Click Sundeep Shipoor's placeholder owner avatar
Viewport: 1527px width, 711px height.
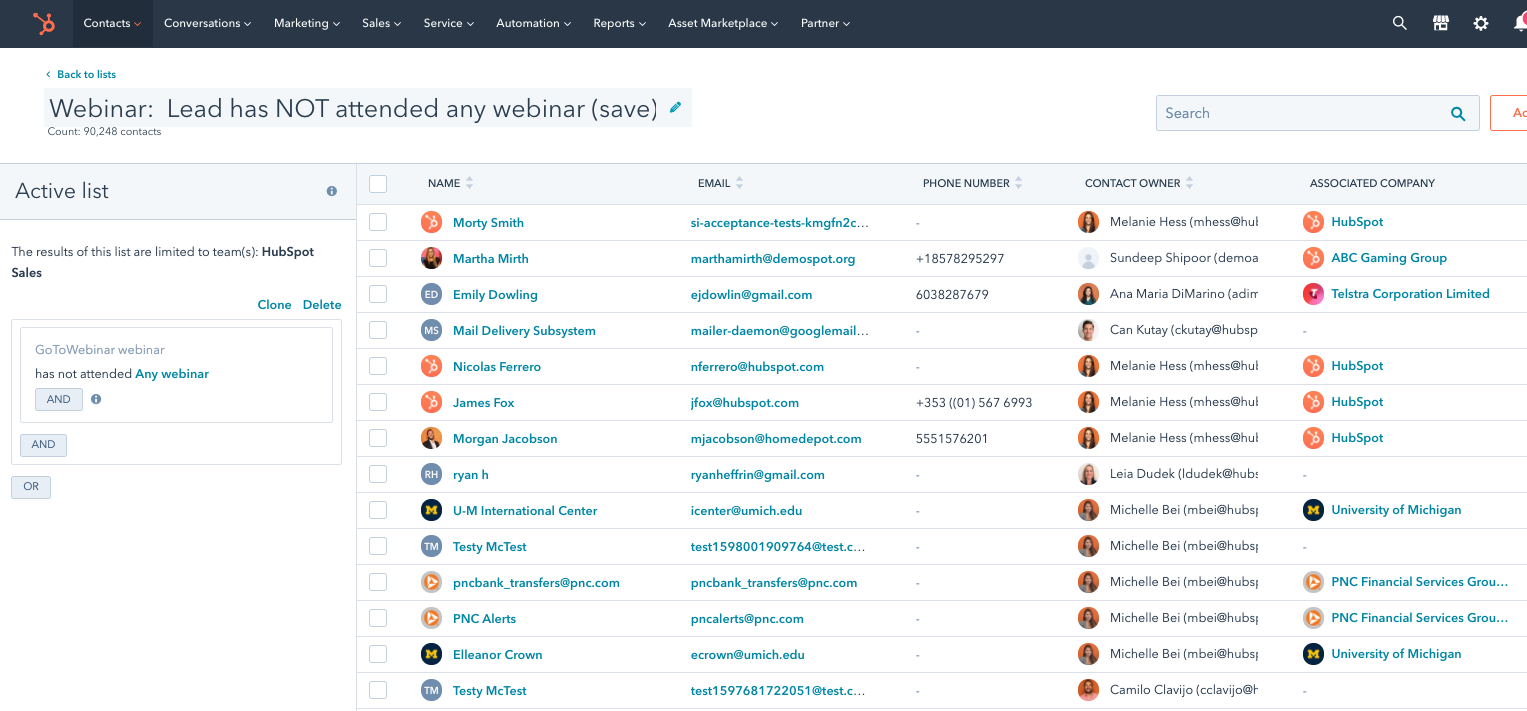1088,258
